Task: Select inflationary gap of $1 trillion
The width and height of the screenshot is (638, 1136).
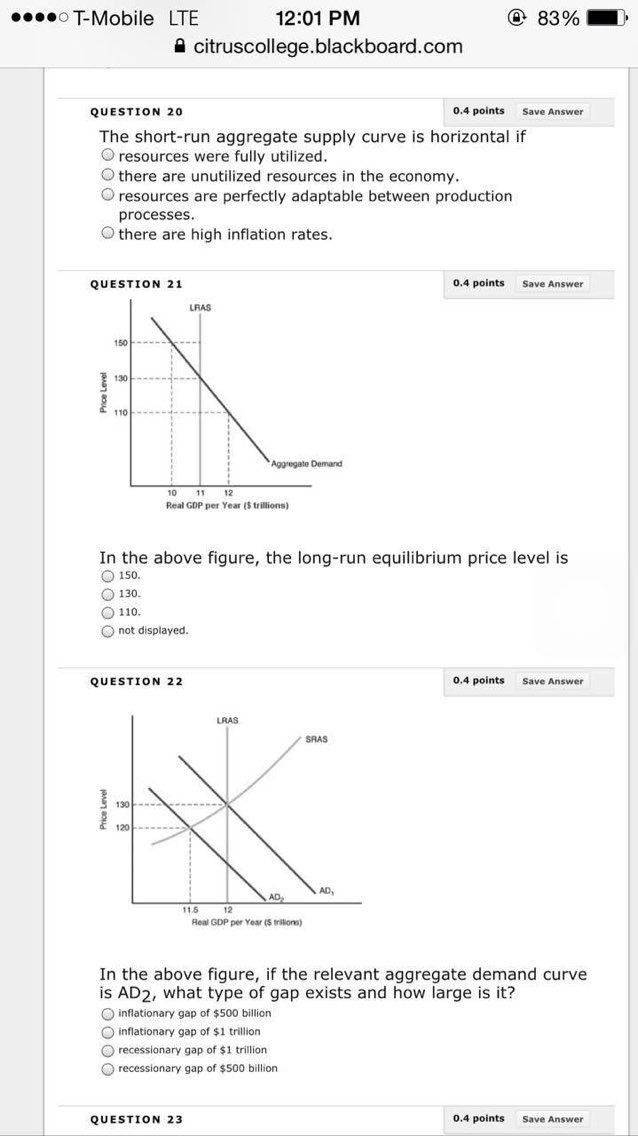Action: click(x=107, y=1031)
